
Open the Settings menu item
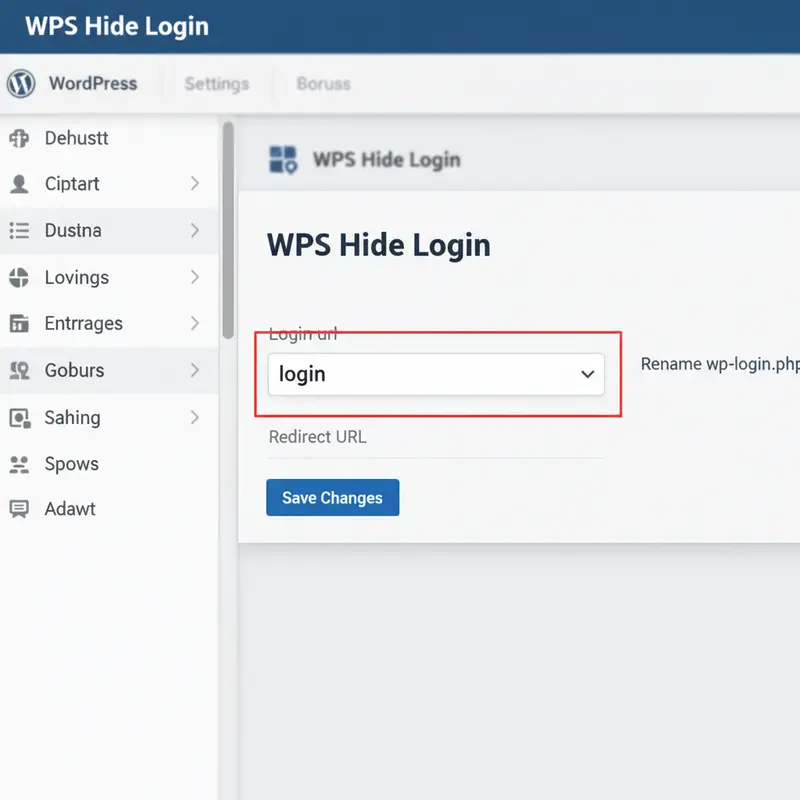[x=216, y=84]
